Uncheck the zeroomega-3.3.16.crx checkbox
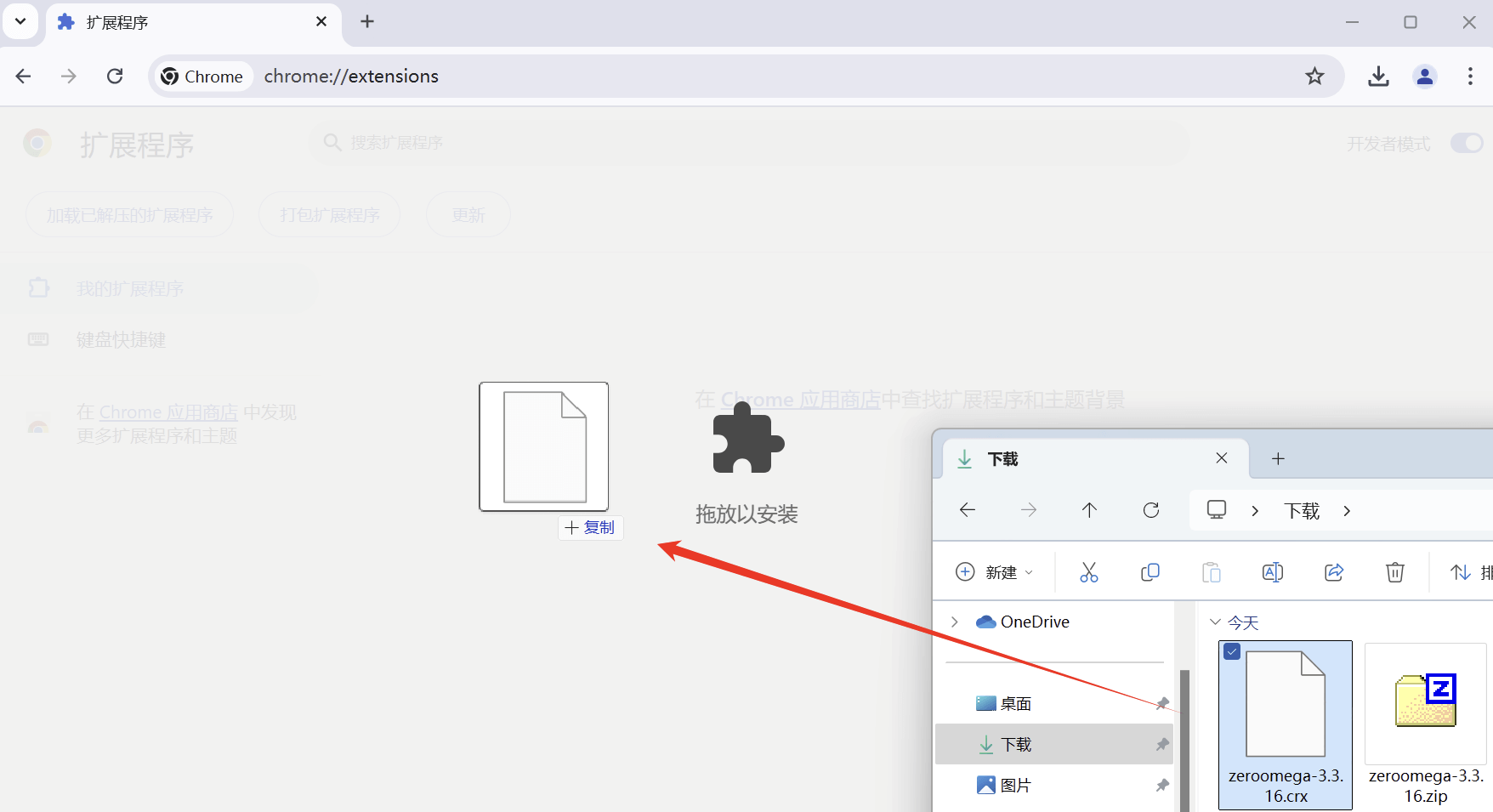Viewport: 1493px width, 812px height. 1232,651
